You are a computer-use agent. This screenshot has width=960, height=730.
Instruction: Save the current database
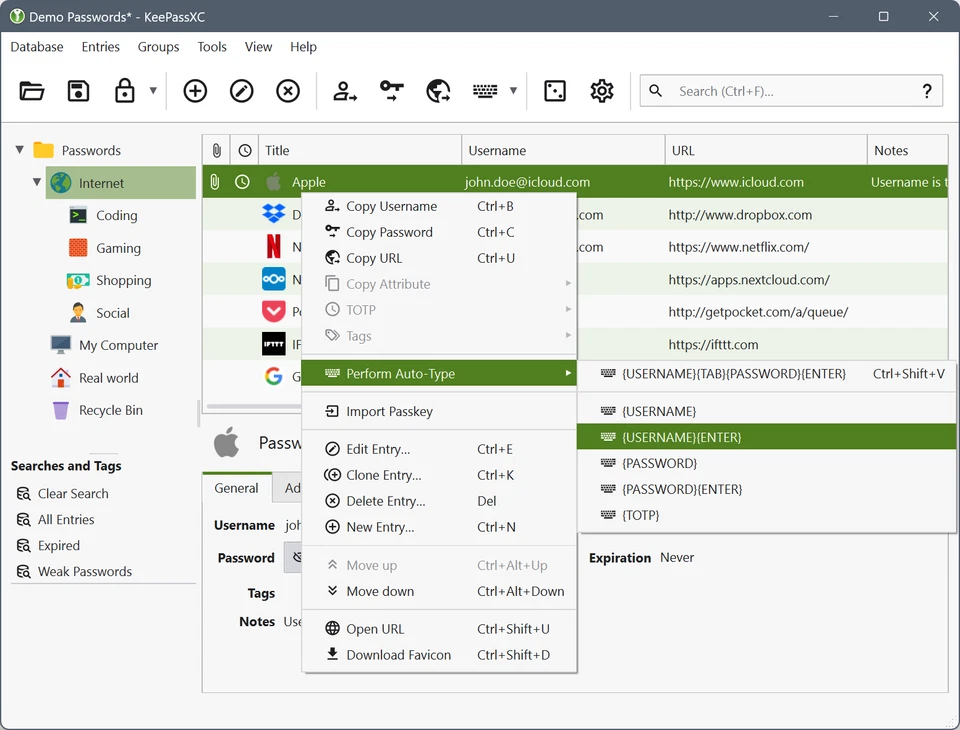coord(79,90)
